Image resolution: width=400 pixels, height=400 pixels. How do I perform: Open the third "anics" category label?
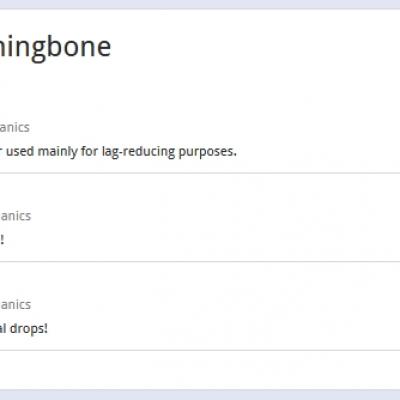point(15,305)
